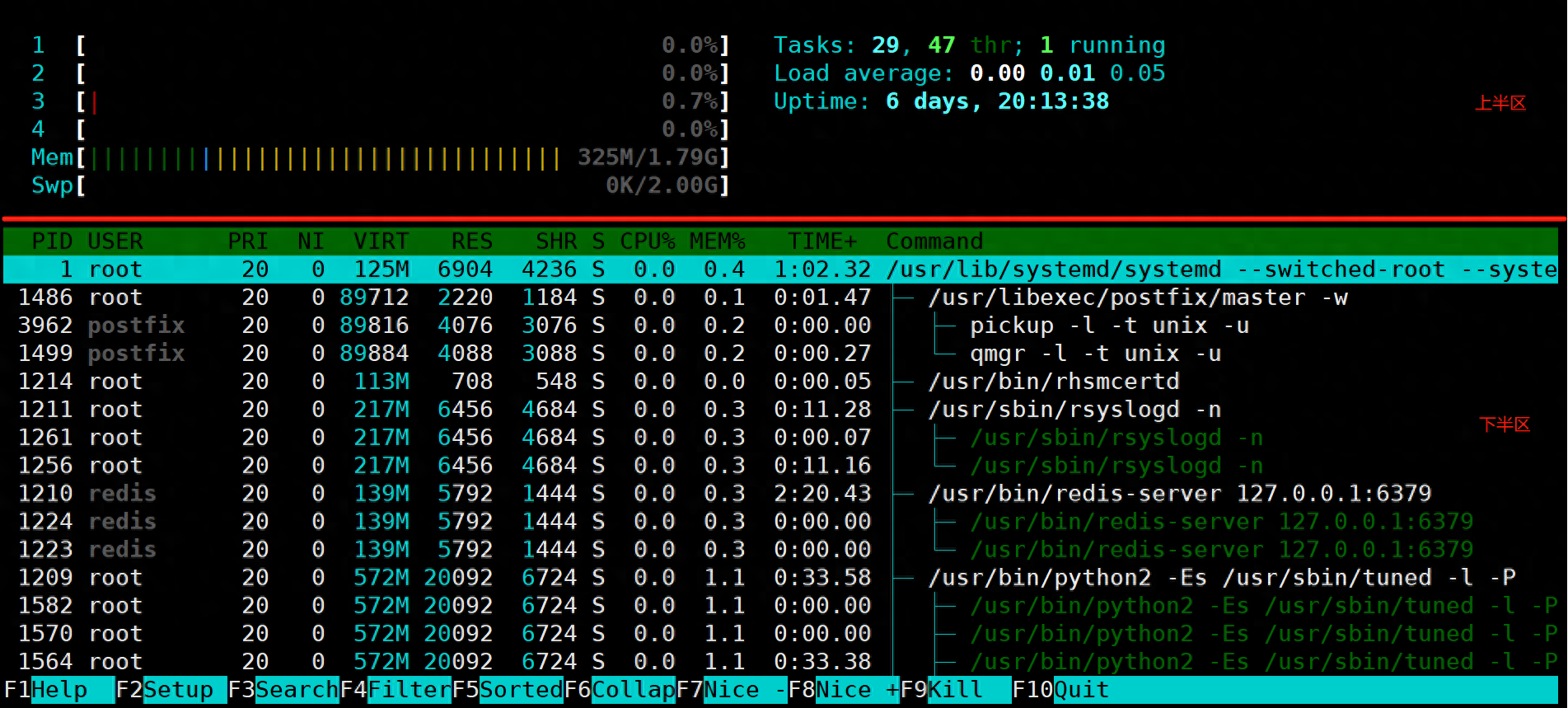Viewport: 1568px width, 708px height.
Task: Sort by the SHR column header
Action: pyautogui.click(x=556, y=241)
